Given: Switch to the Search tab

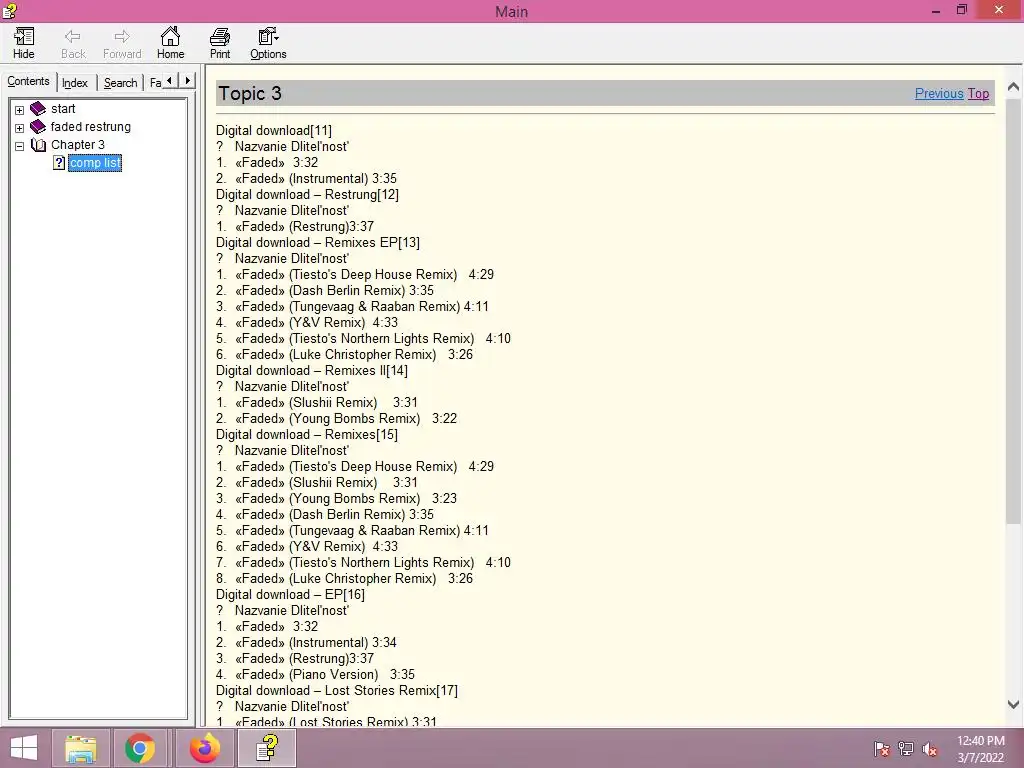Looking at the screenshot, I should [x=120, y=83].
